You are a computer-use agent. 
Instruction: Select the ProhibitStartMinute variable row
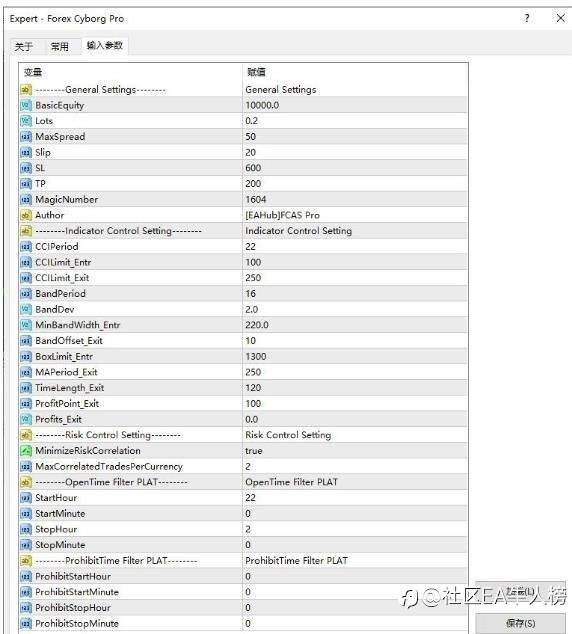click(243, 592)
